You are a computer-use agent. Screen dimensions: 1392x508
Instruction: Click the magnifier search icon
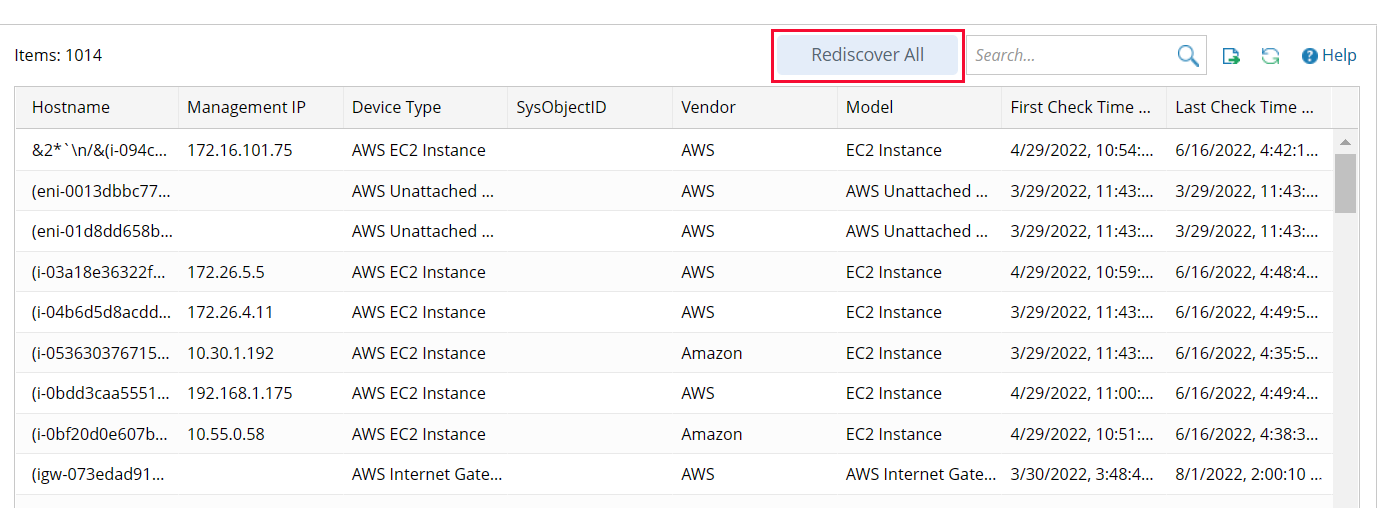coord(1188,56)
